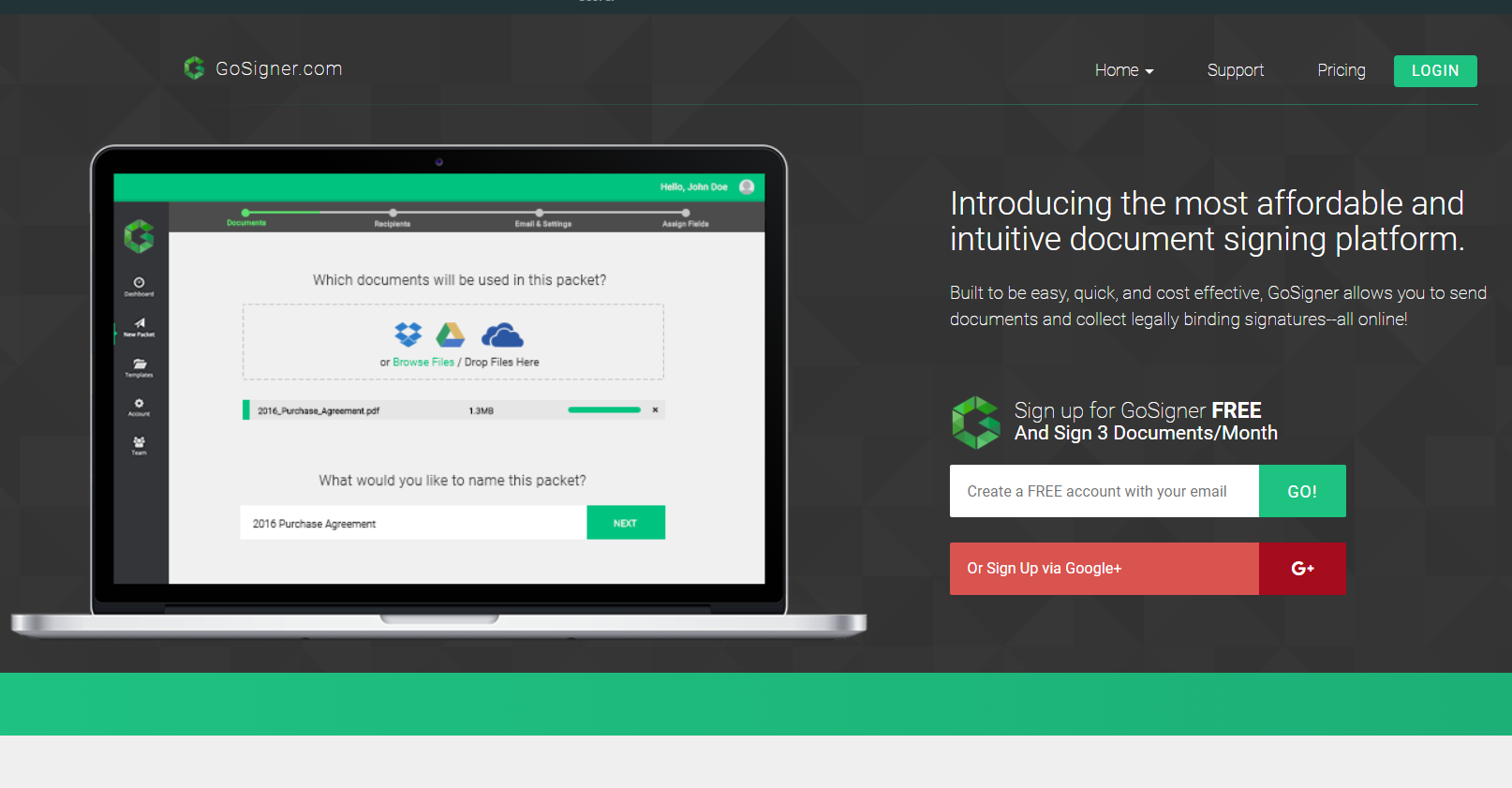The image size is (1512, 788).
Task: Click the 2016_Purchase_Agreement.pdf file name
Action: [x=319, y=410]
